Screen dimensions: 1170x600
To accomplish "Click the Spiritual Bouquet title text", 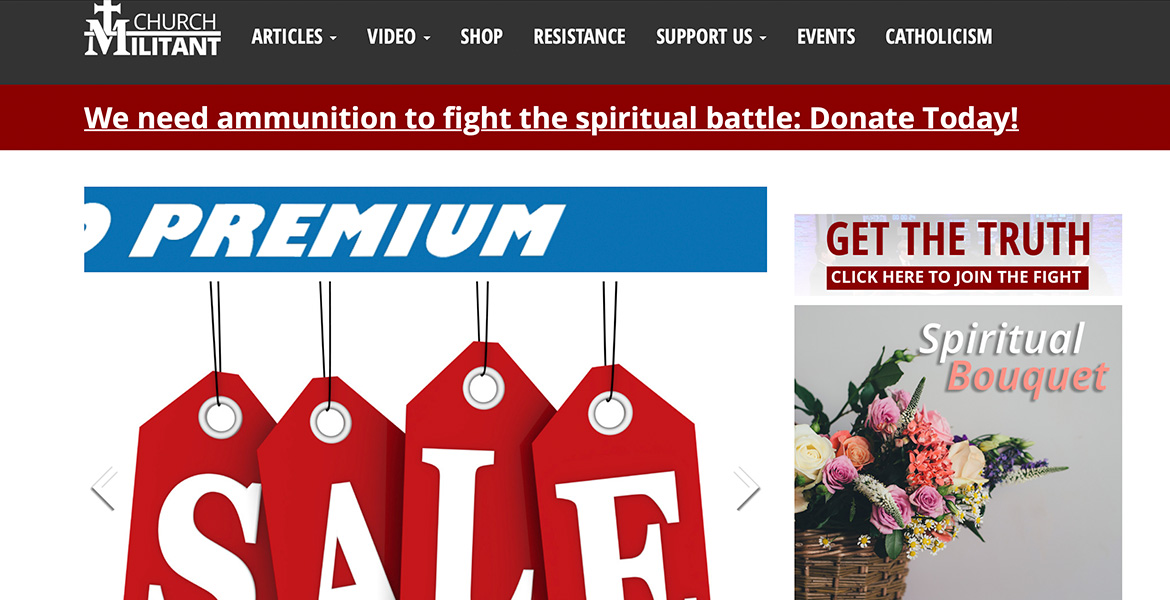I will [x=1014, y=358].
